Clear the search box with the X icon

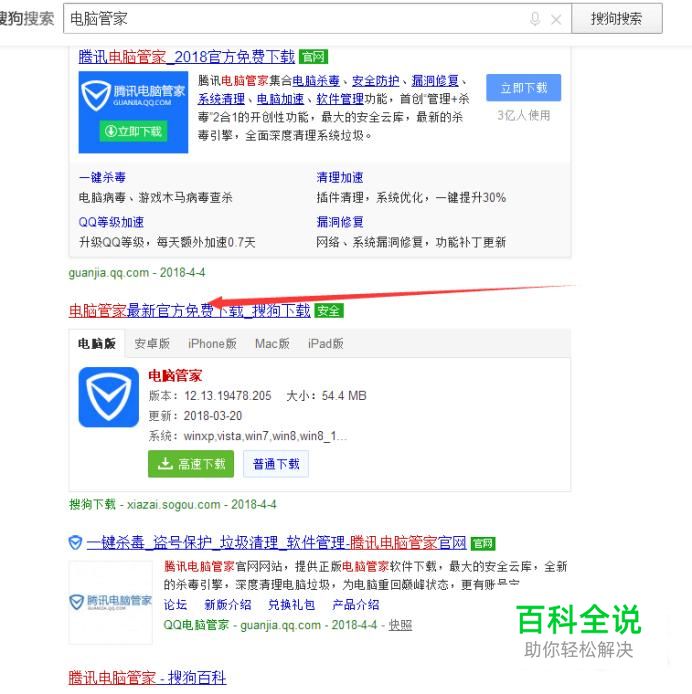(556, 19)
